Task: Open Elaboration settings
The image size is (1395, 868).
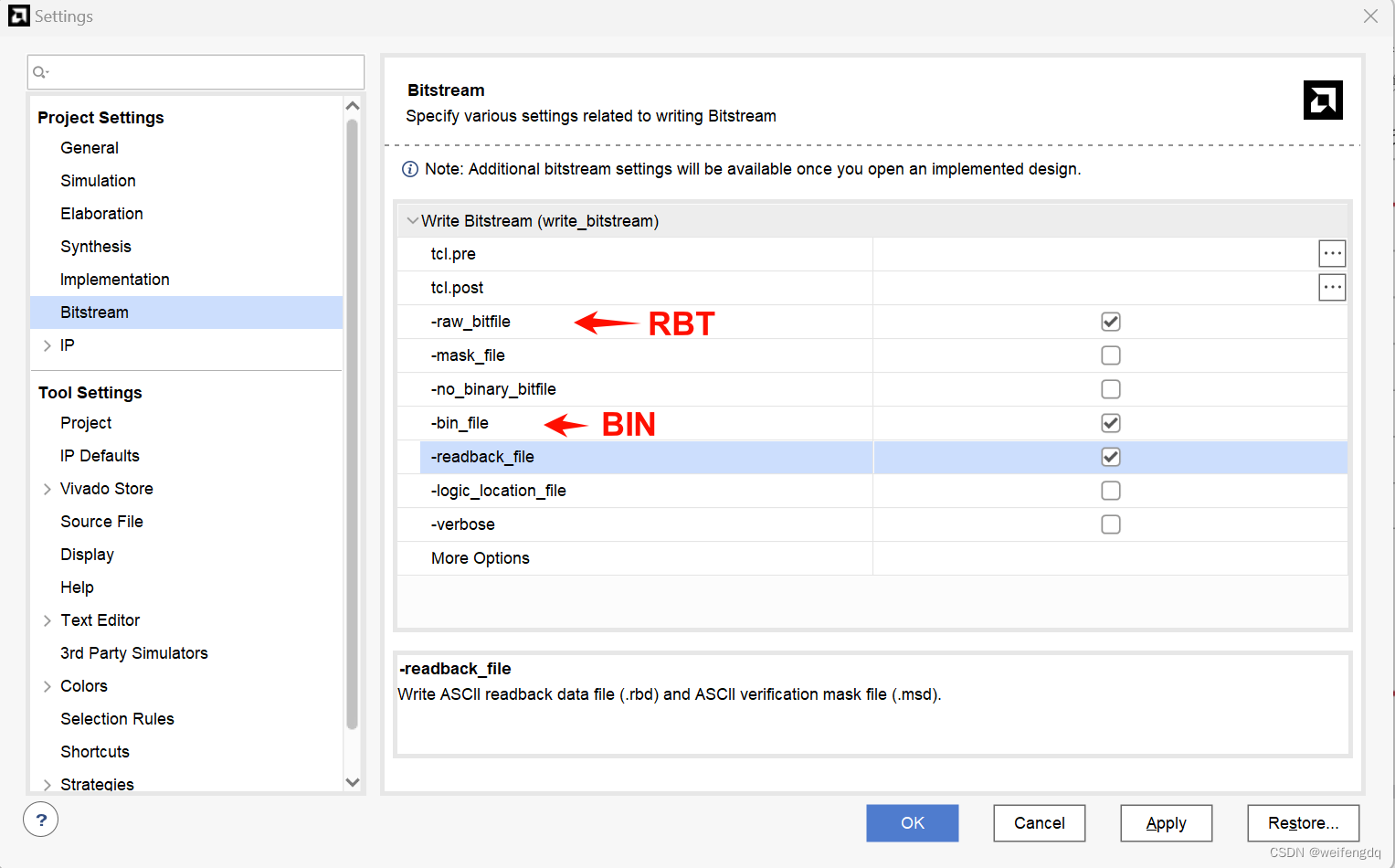Action: pyautogui.click(x=101, y=214)
